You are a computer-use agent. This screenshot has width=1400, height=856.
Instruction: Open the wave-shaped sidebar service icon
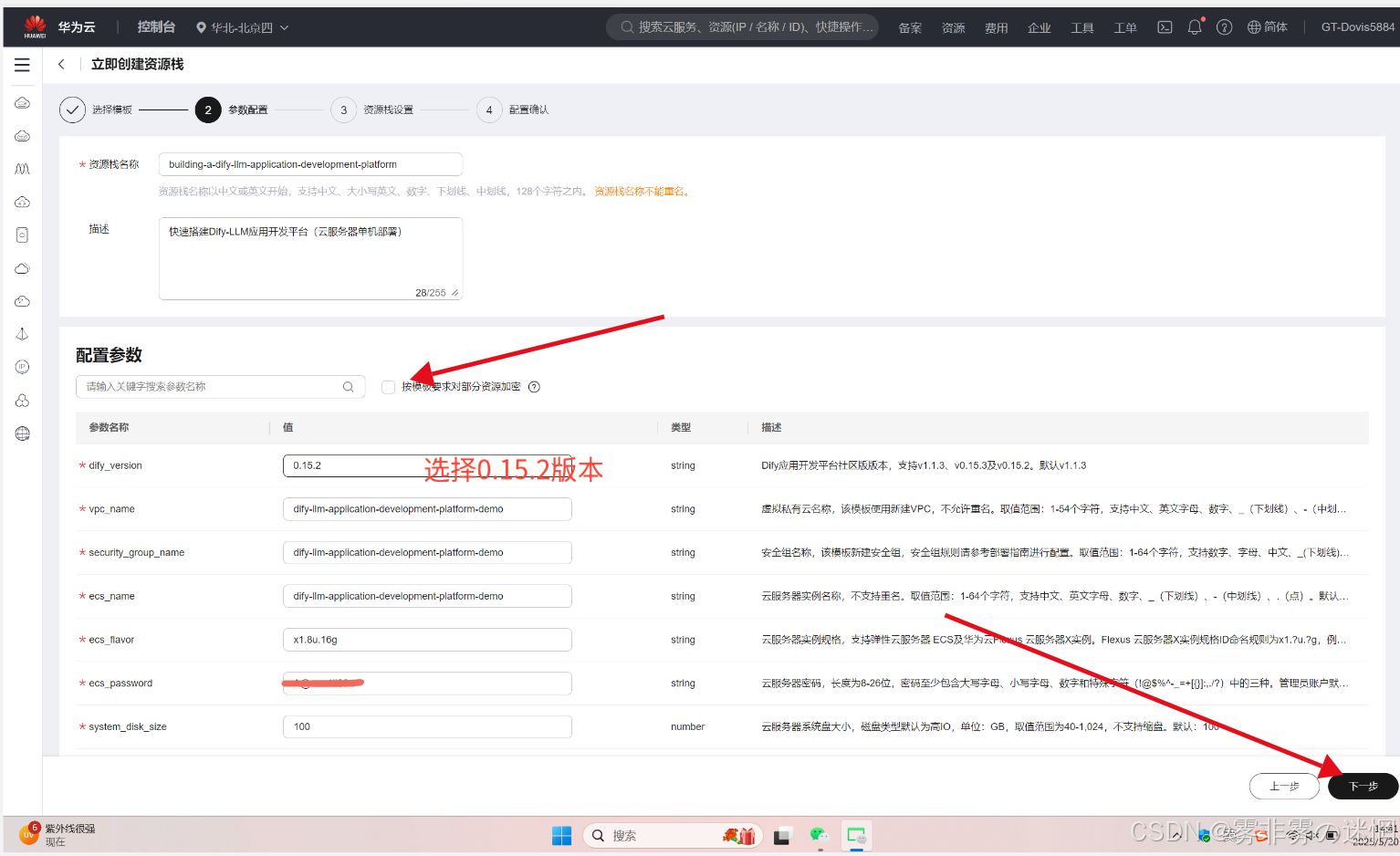pos(23,169)
